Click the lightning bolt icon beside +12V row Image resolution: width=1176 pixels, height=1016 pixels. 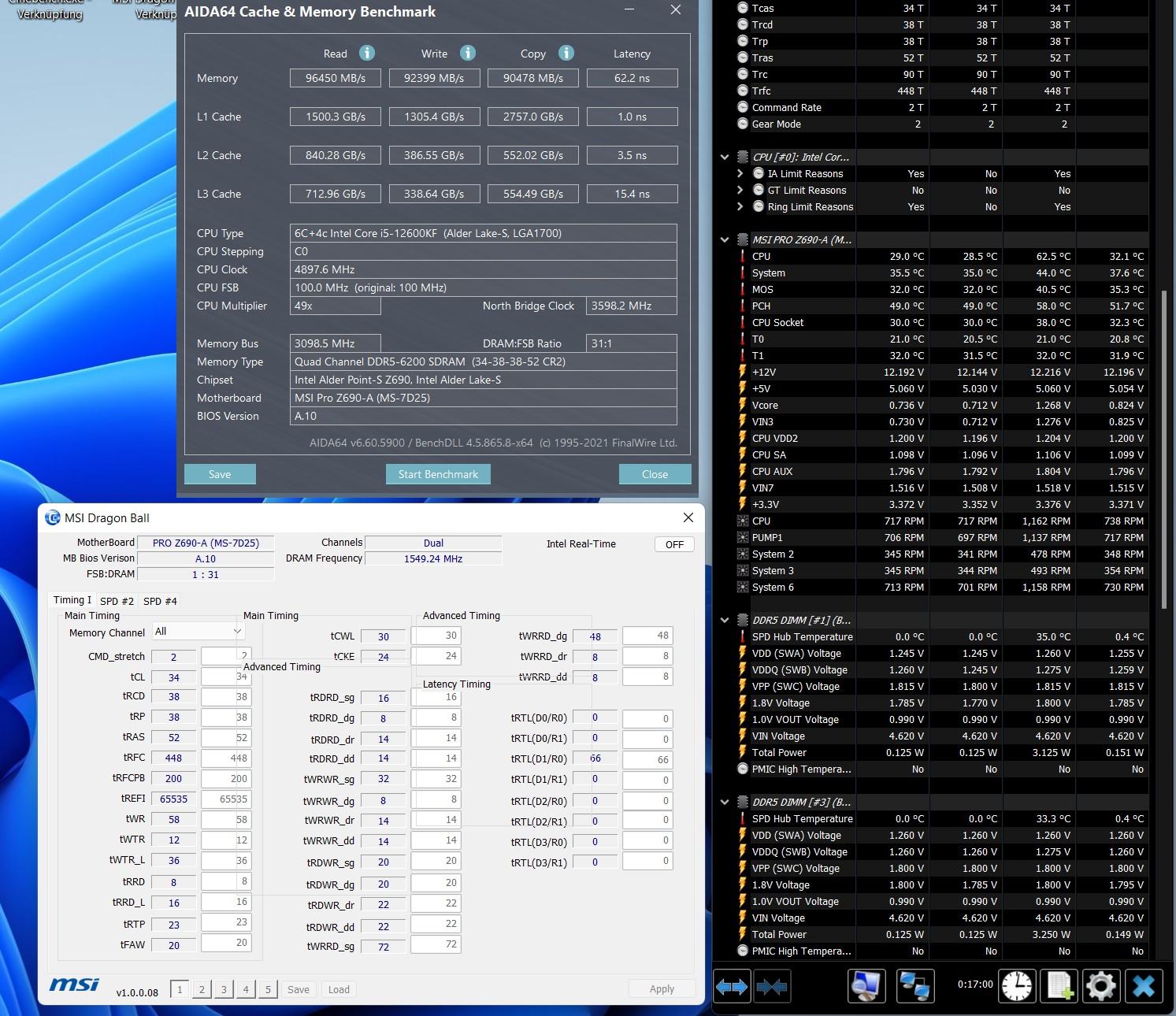point(742,372)
